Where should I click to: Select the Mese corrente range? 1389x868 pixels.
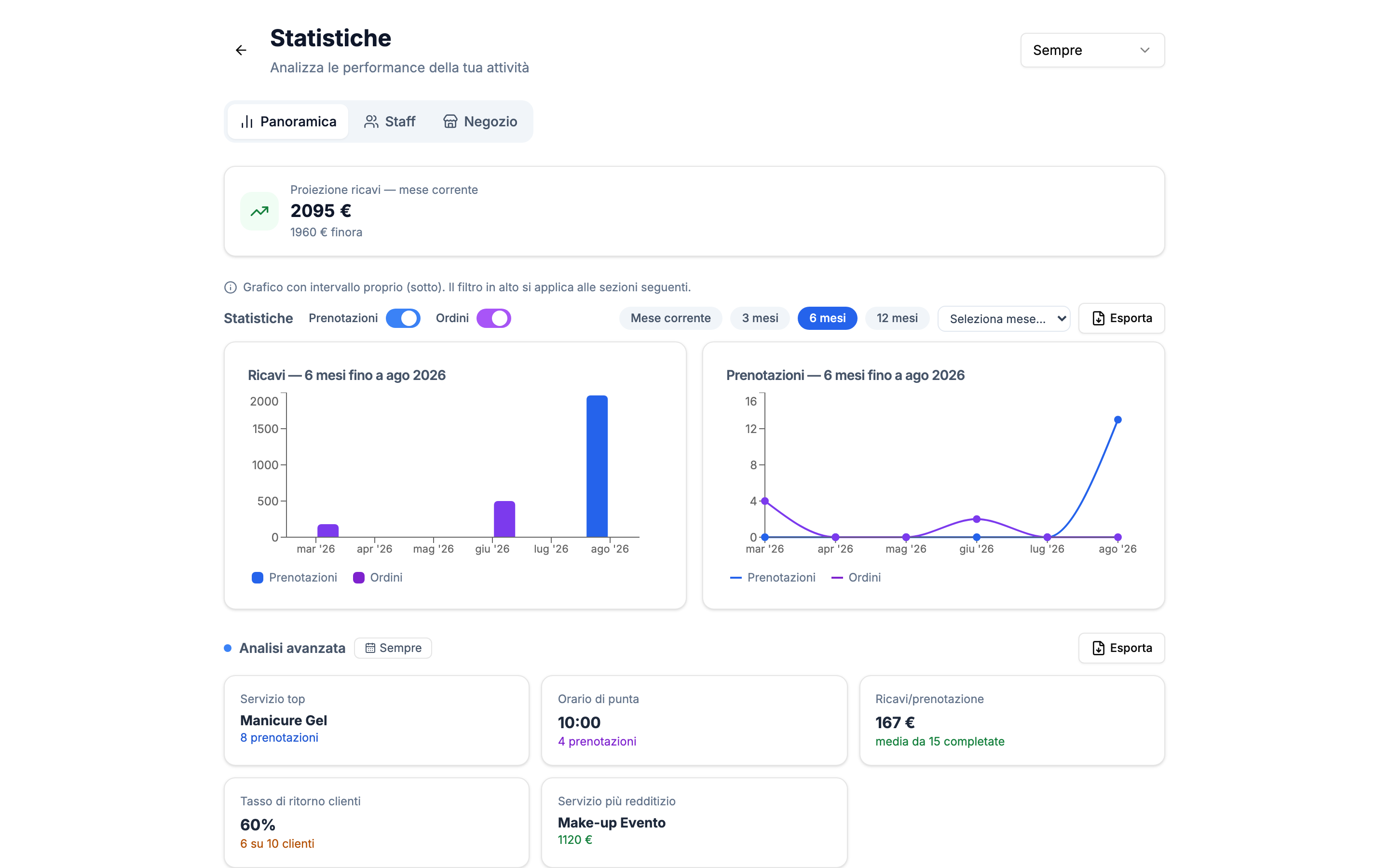[x=670, y=318]
